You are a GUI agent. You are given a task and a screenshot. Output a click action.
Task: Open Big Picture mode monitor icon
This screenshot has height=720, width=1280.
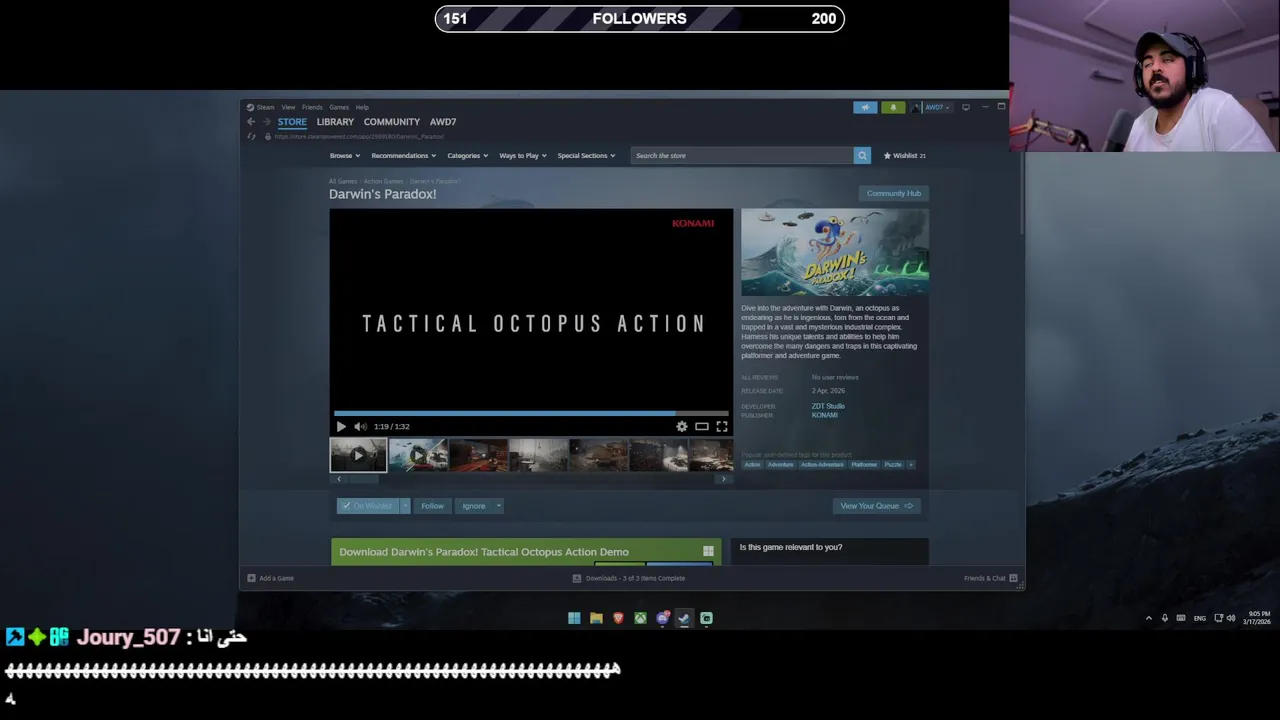(966, 107)
